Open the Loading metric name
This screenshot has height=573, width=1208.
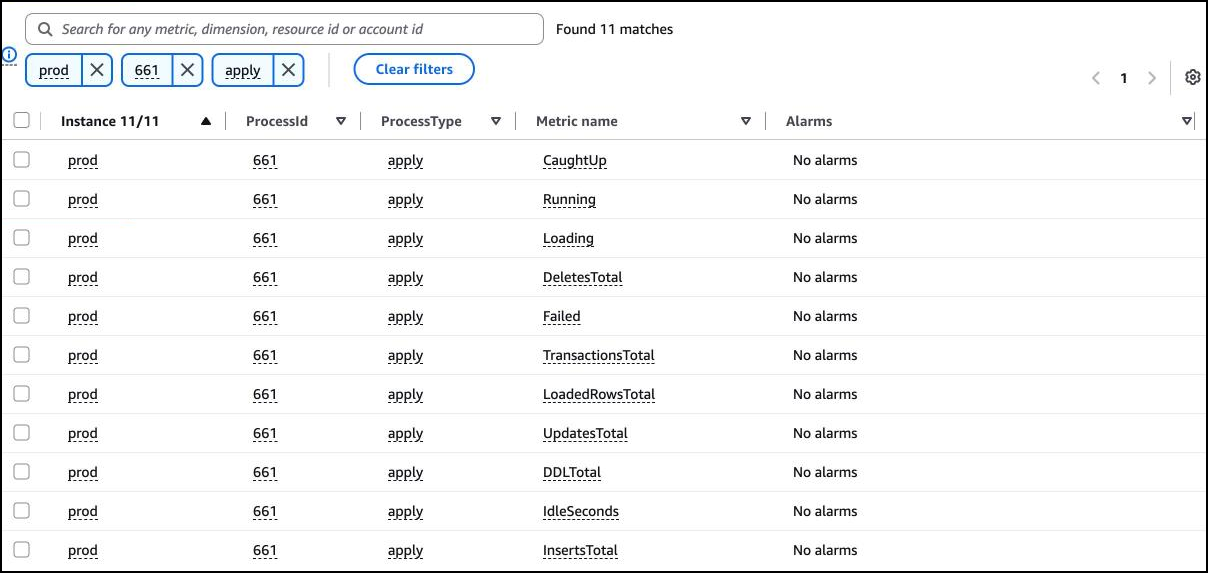[x=568, y=238]
